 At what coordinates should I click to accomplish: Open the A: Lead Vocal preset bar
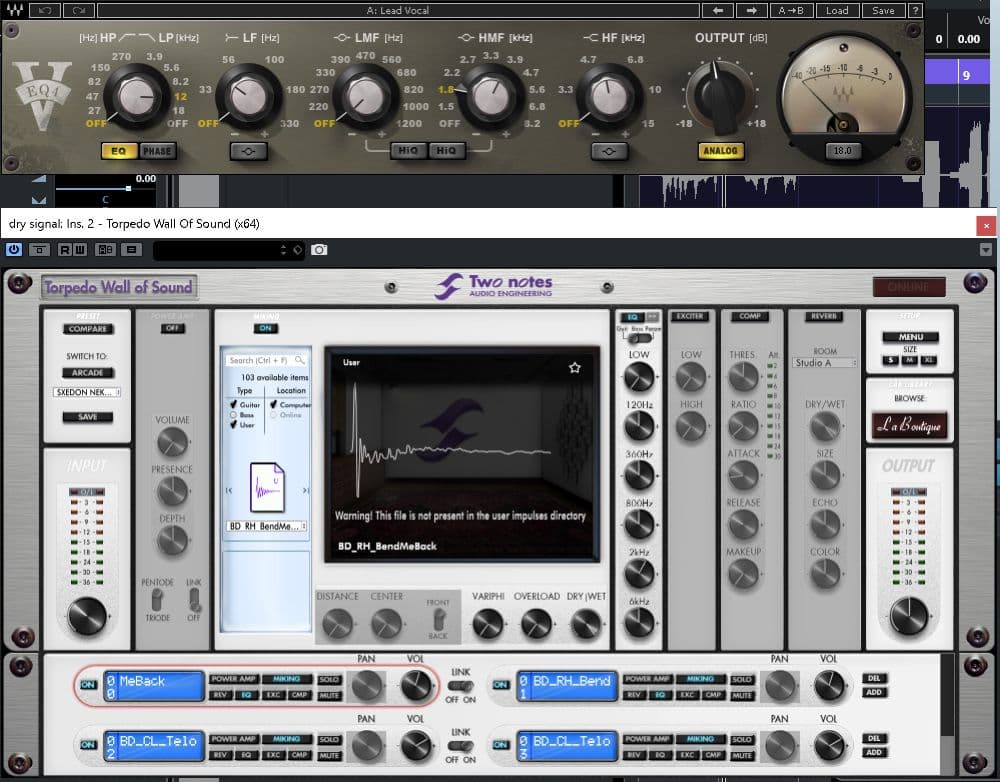[x=398, y=10]
